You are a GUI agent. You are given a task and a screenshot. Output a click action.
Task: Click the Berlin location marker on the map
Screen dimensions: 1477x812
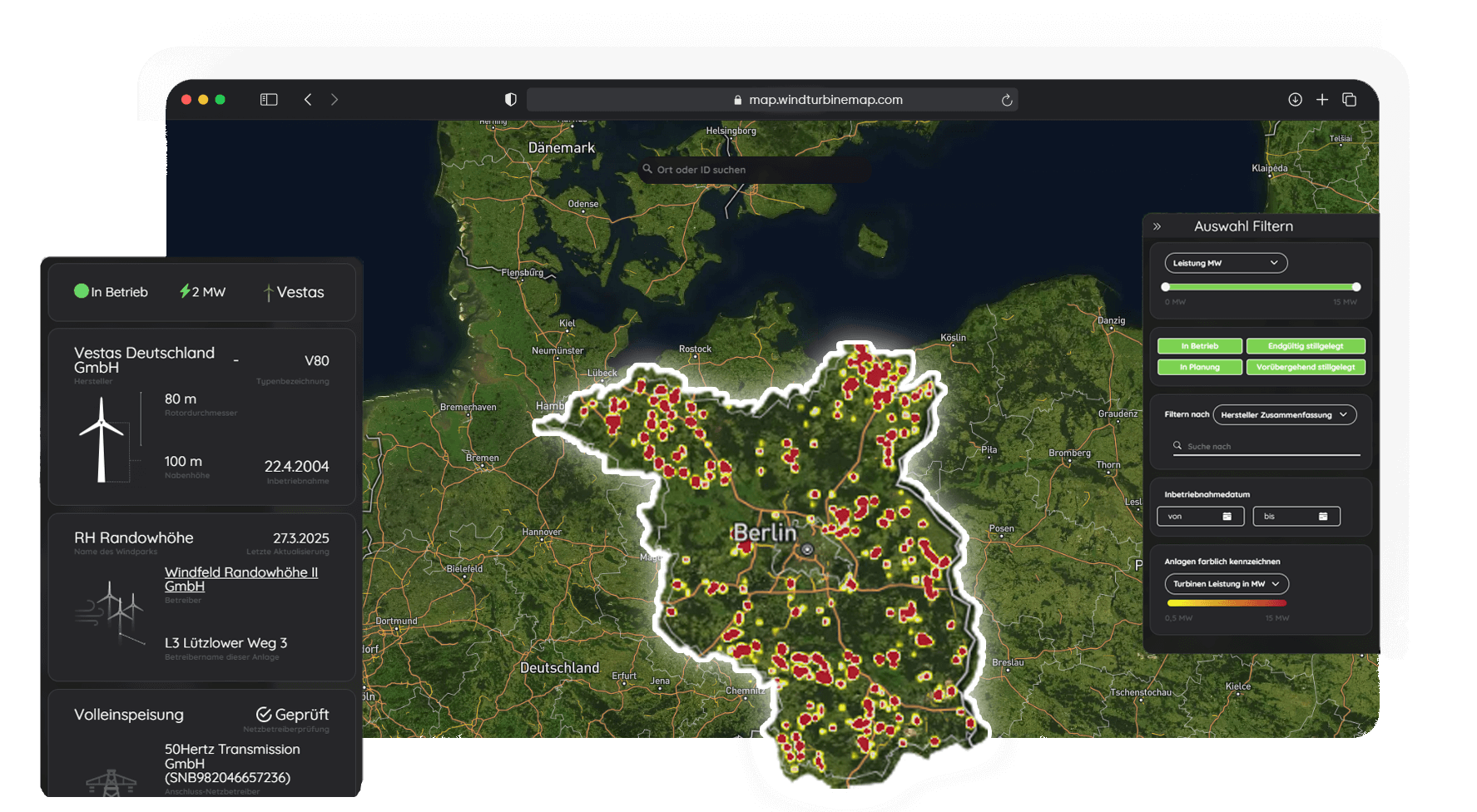807,550
